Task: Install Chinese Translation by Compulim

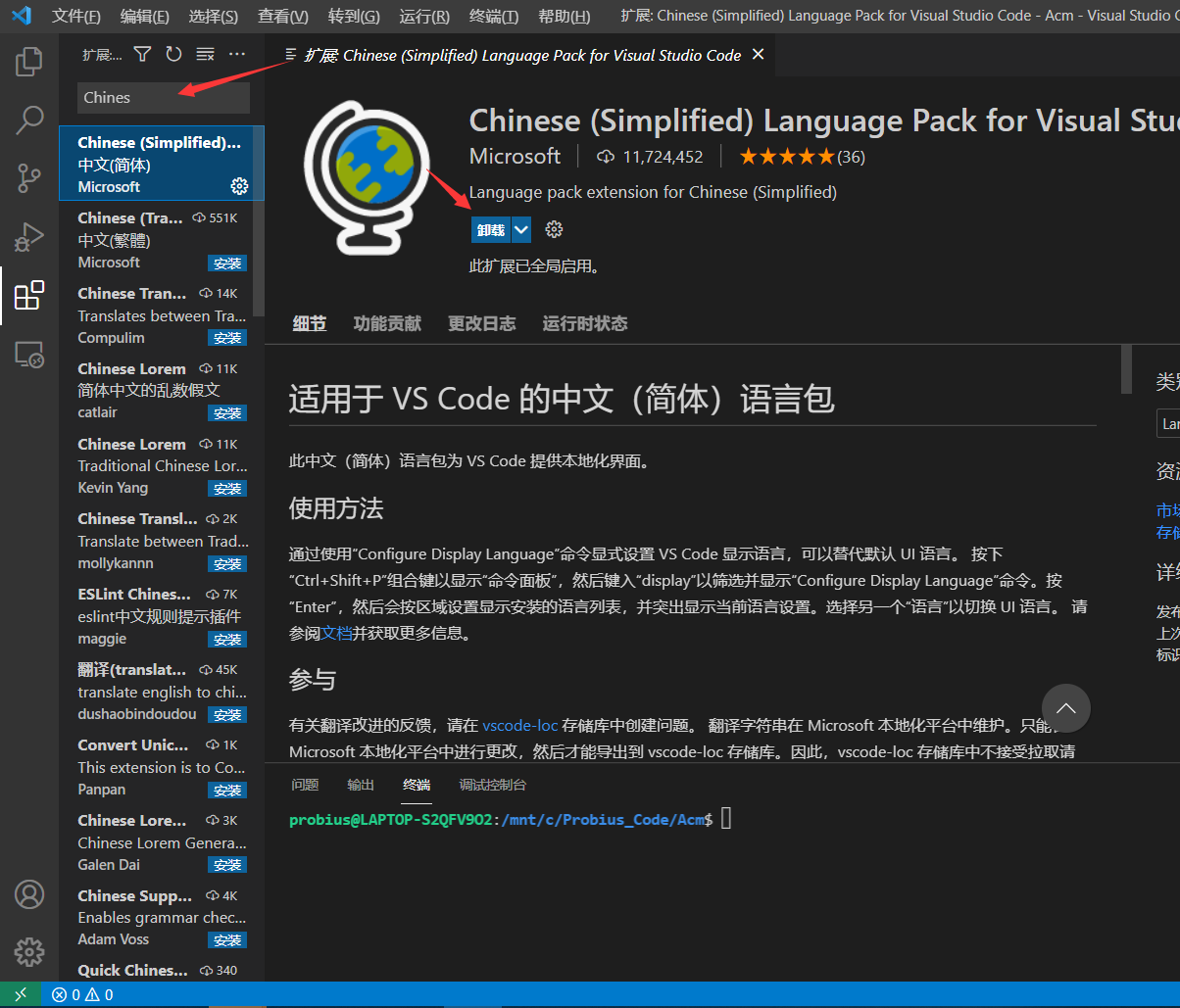Action: click(227, 338)
